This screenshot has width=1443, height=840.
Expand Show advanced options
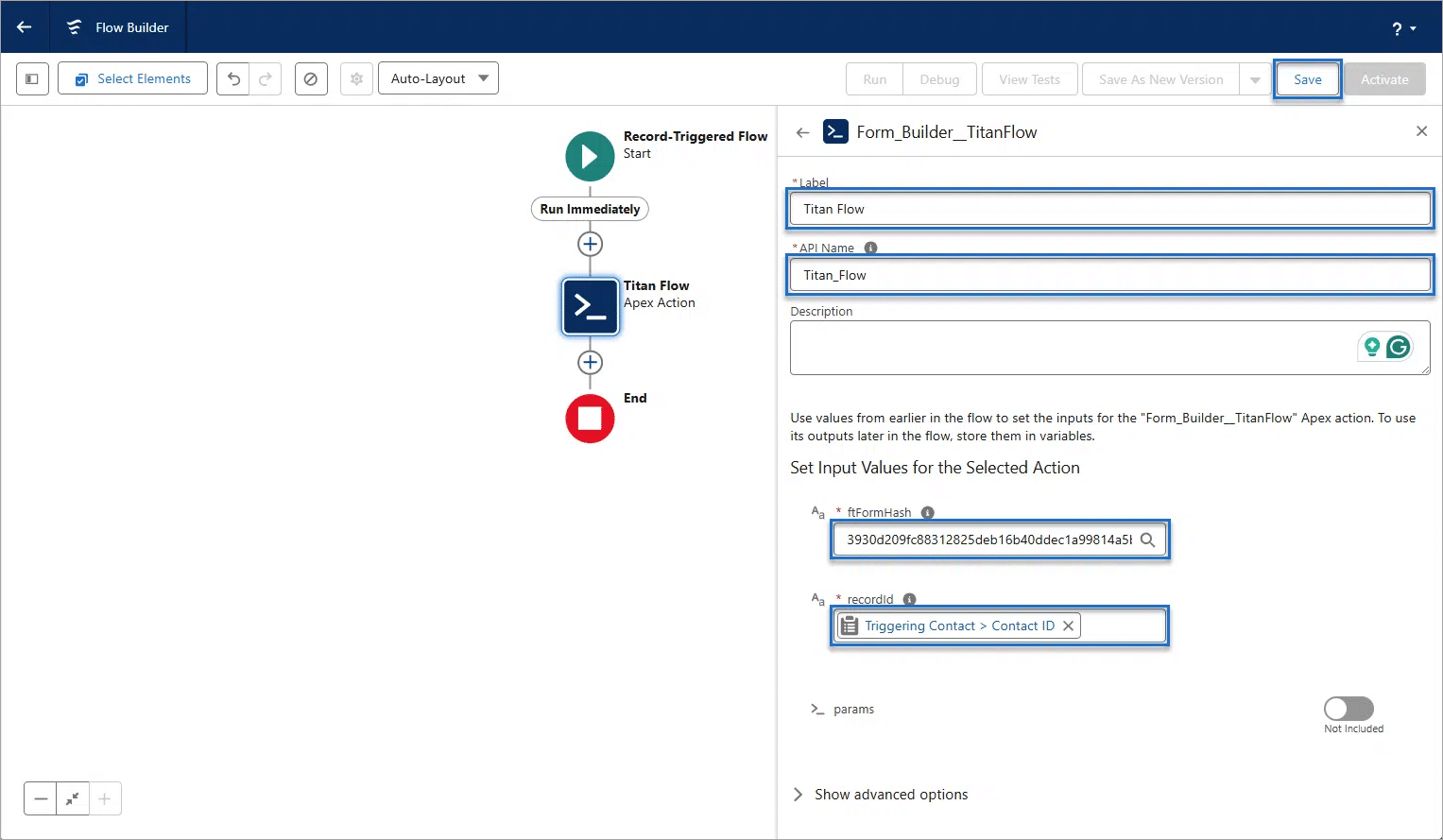click(881, 795)
